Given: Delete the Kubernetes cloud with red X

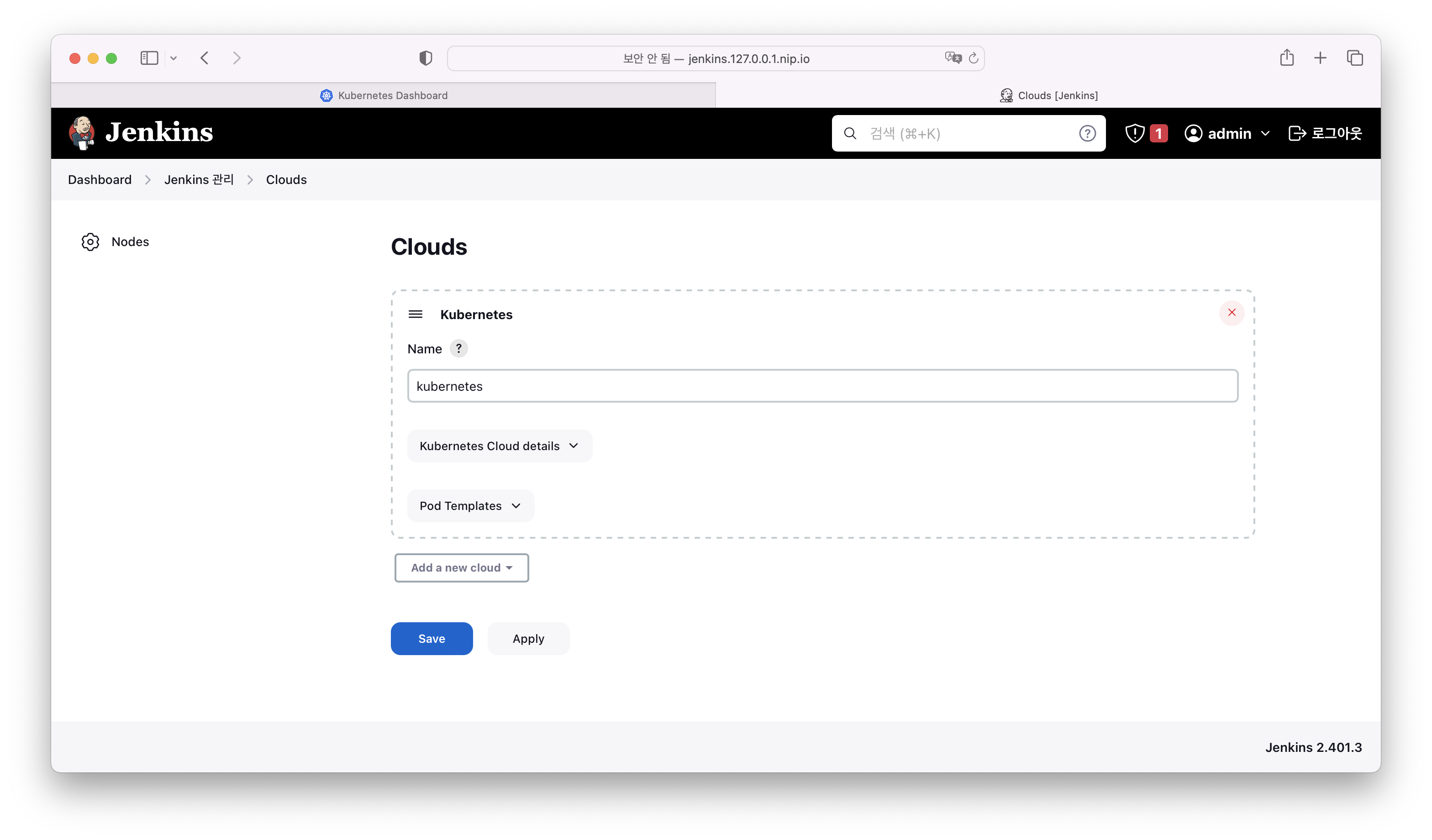Looking at the screenshot, I should pyautogui.click(x=1232, y=313).
